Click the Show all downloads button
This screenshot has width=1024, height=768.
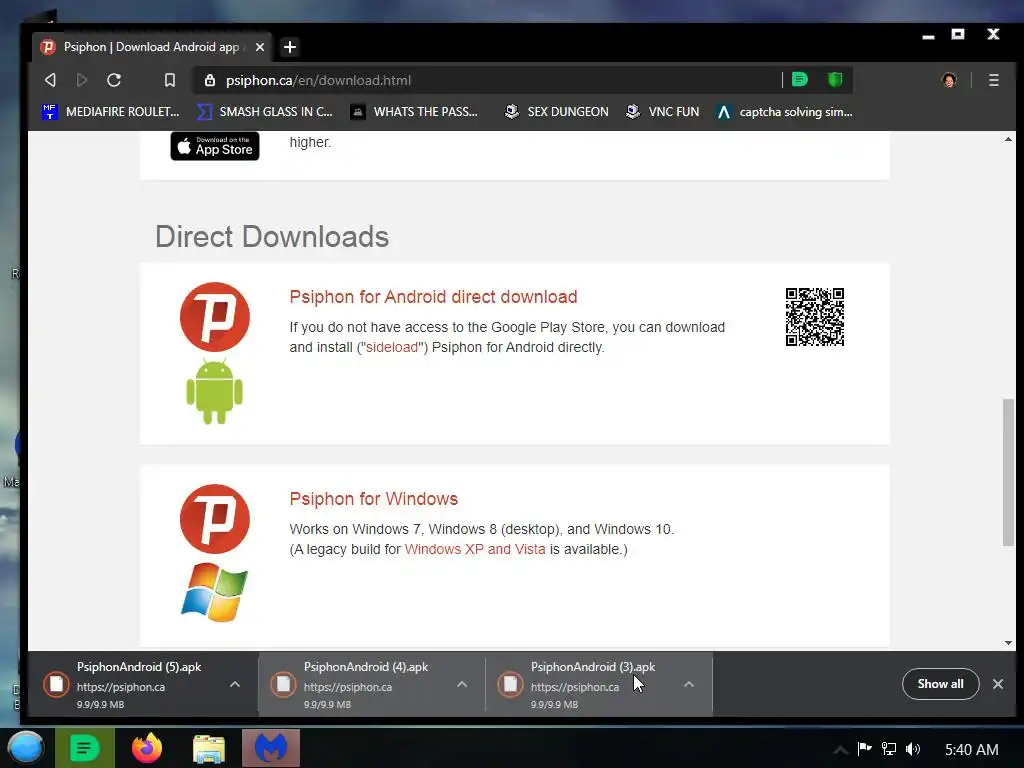click(940, 684)
